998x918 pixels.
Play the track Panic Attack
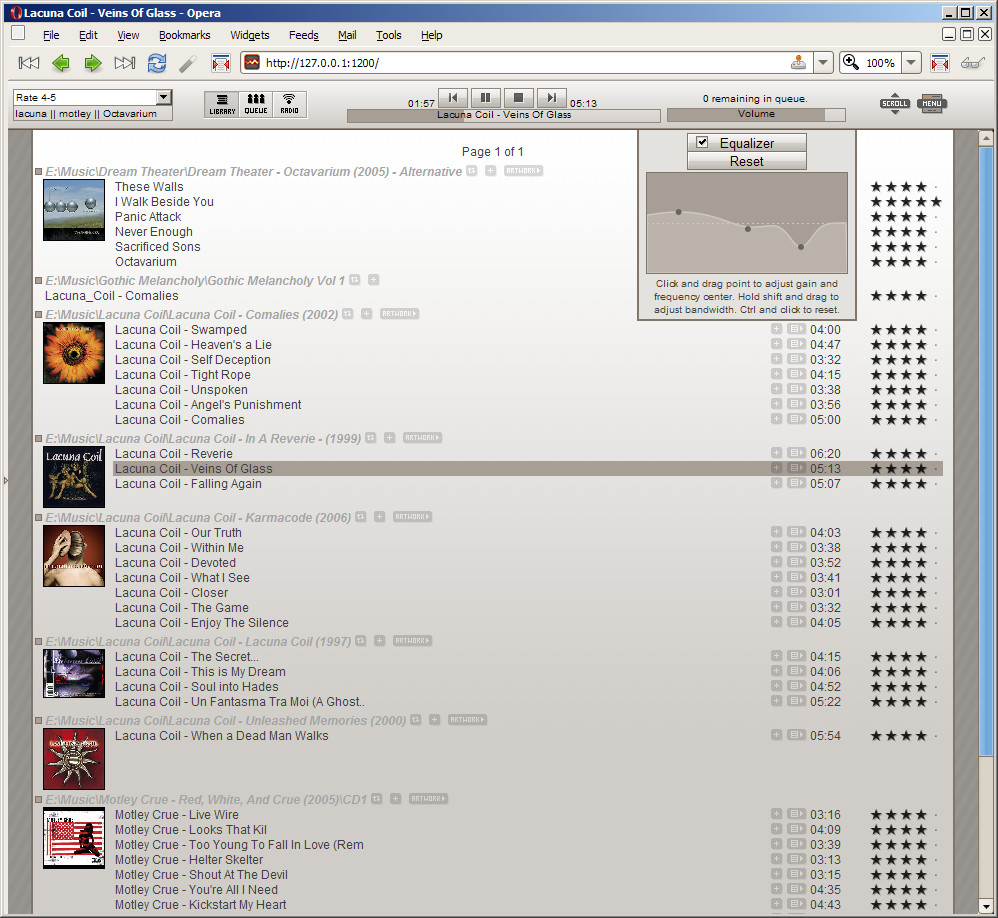pyautogui.click(x=148, y=216)
